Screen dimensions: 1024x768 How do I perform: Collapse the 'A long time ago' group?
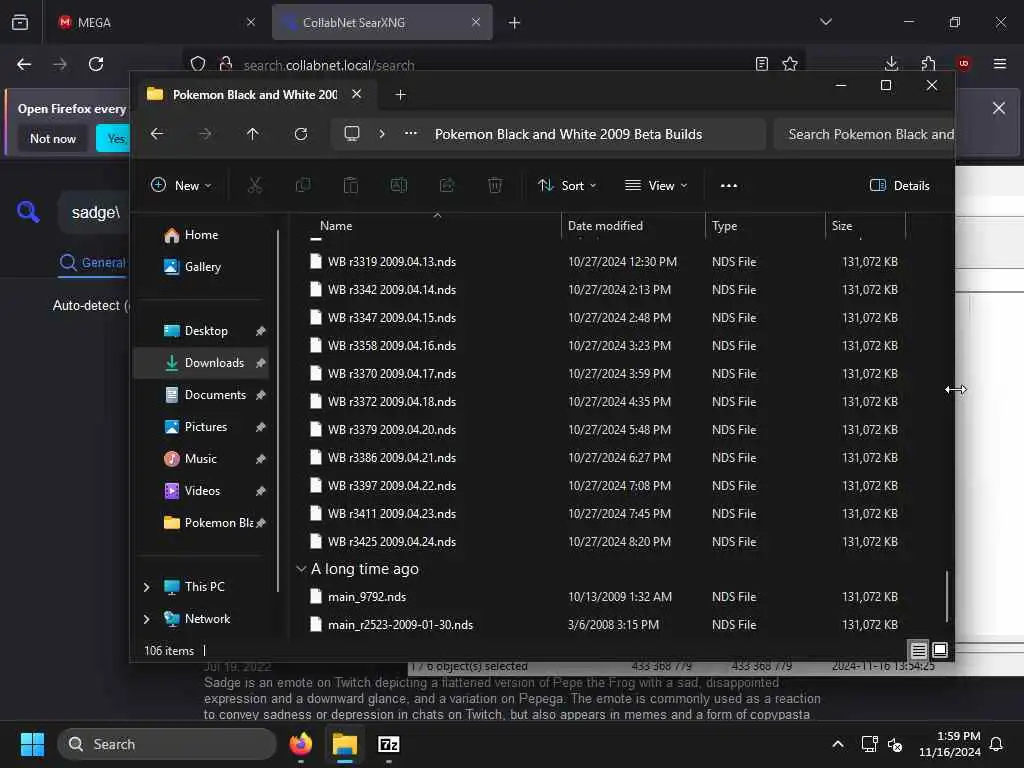point(301,569)
